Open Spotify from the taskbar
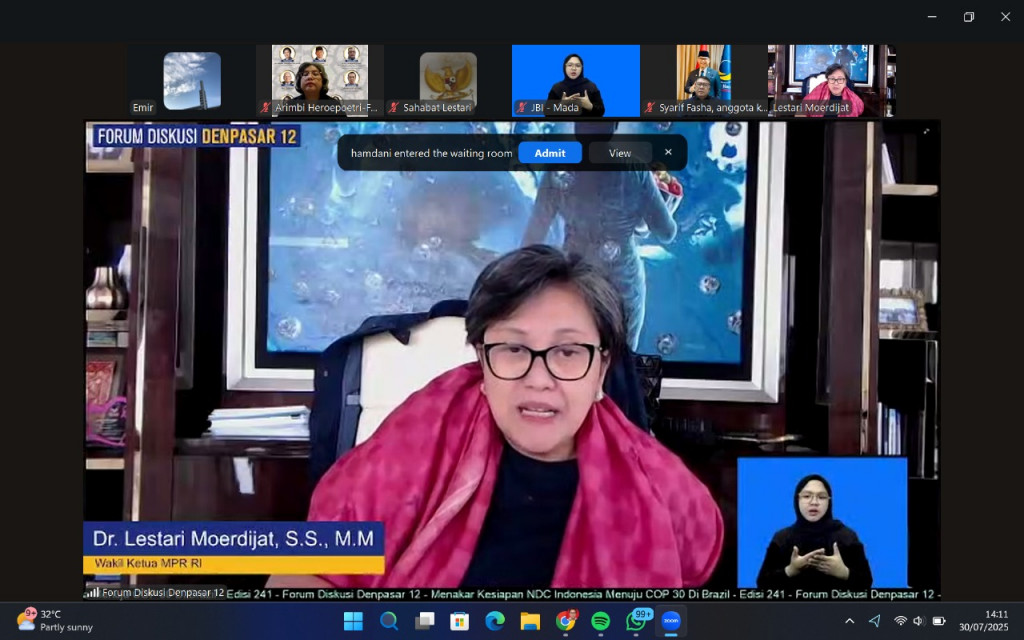 tap(600, 621)
